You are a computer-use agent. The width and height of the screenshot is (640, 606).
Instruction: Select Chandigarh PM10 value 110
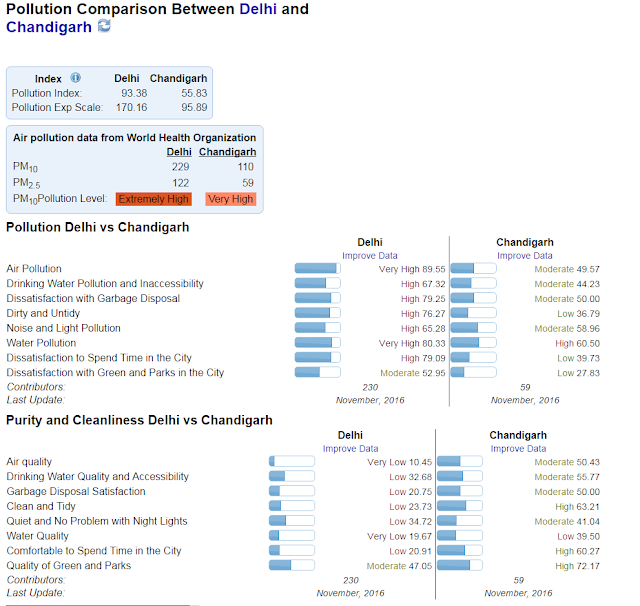246,167
